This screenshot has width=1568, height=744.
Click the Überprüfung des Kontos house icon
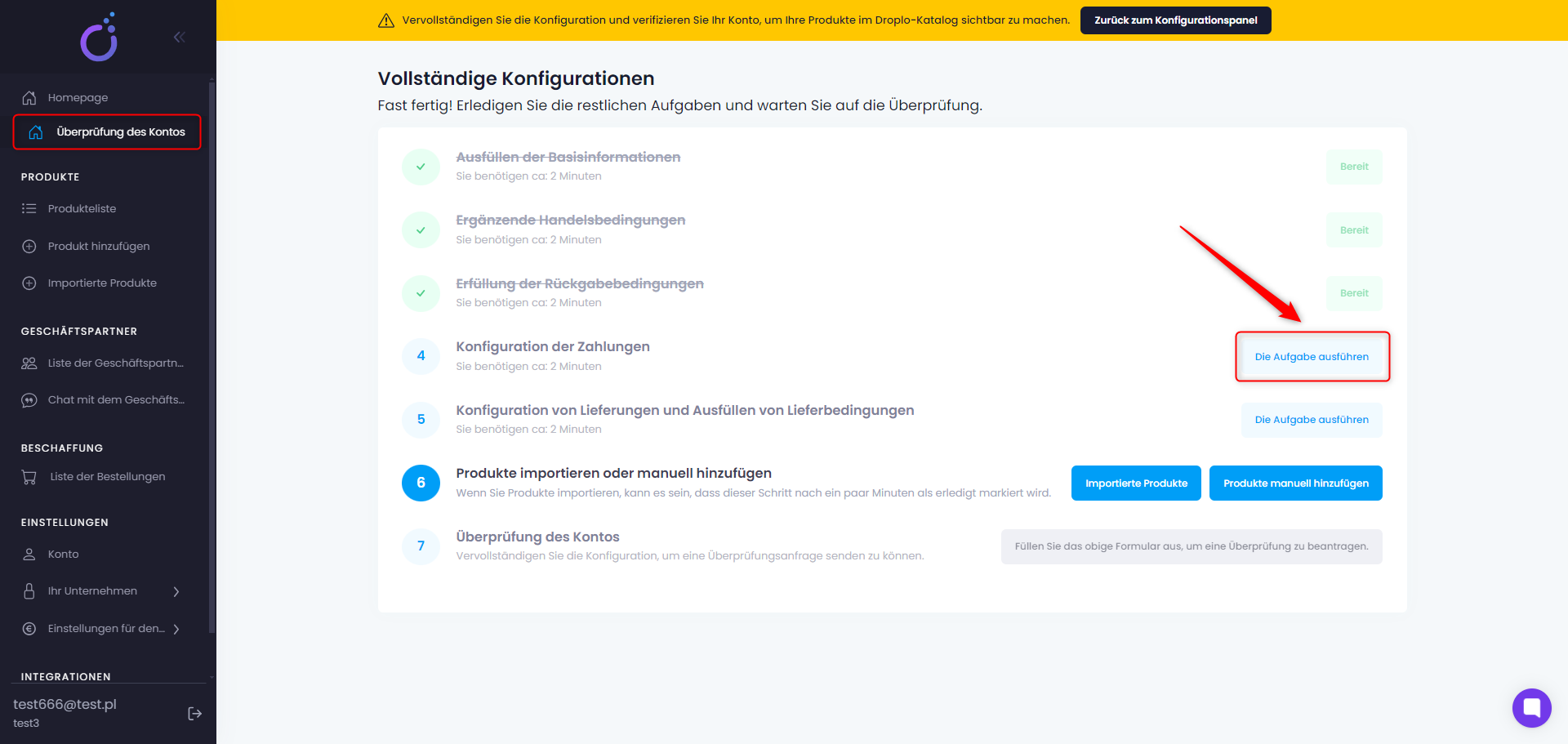coord(36,132)
